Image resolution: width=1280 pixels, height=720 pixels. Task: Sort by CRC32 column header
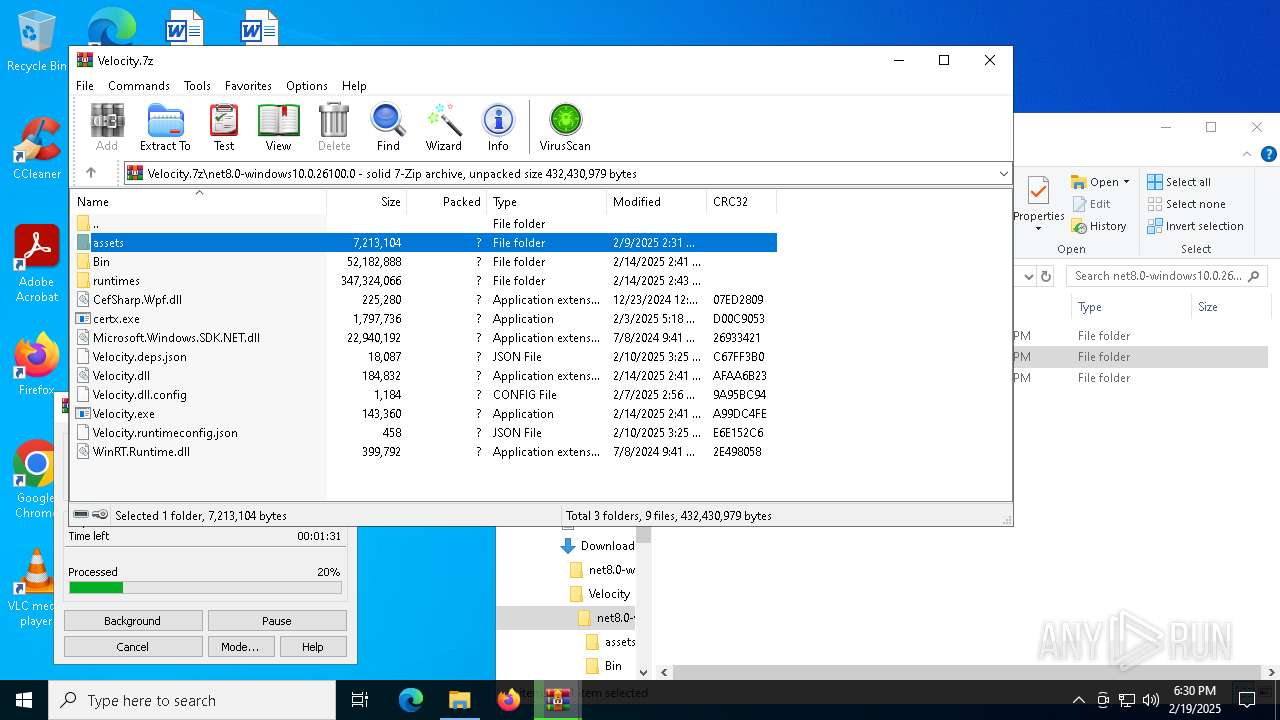tap(741, 202)
